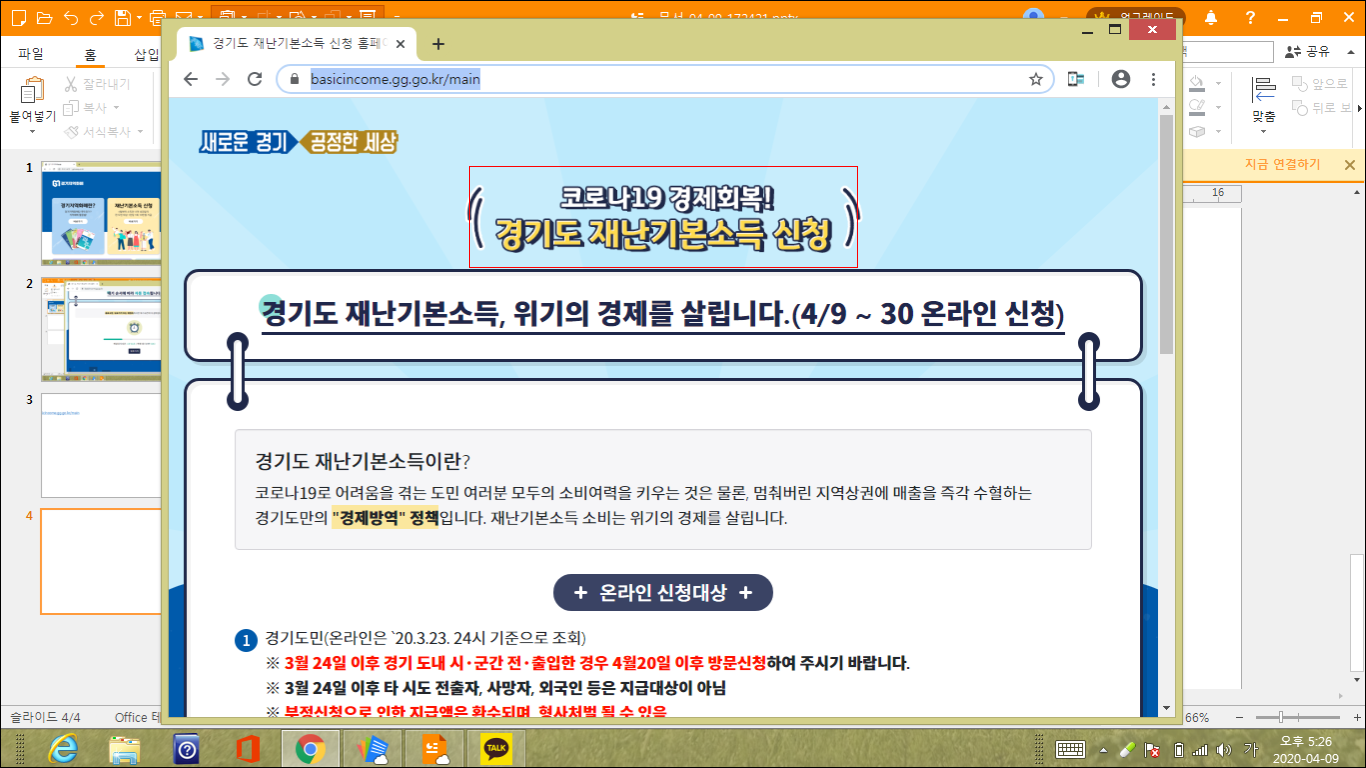Click the volume speaker tray icon

(x=1225, y=749)
